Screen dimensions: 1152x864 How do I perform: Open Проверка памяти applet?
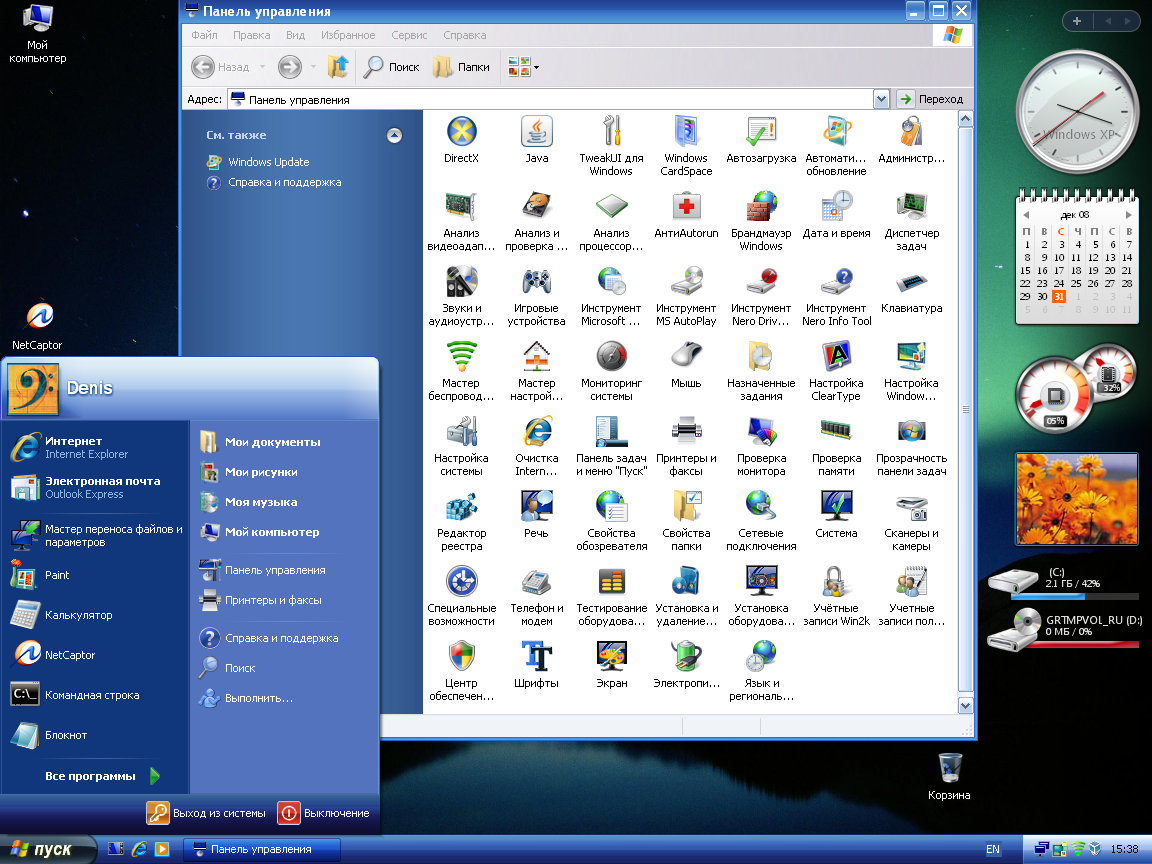tap(836, 445)
